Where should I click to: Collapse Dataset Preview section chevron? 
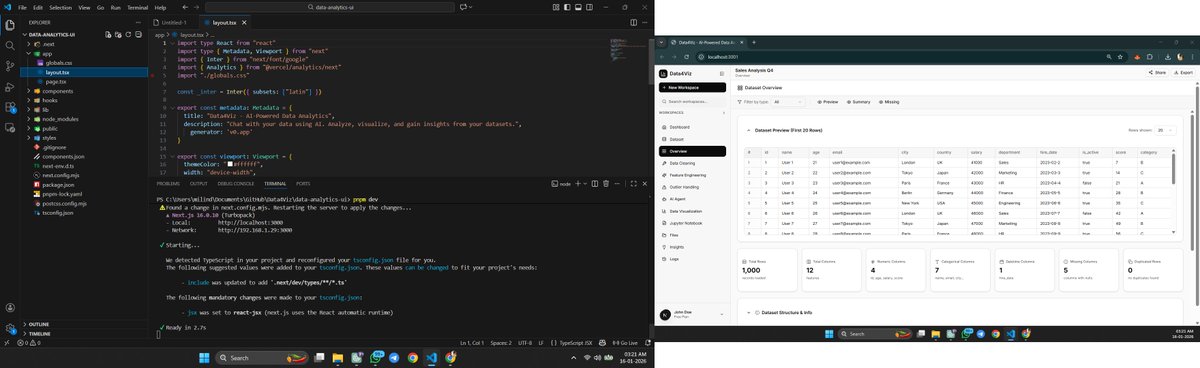[748, 131]
